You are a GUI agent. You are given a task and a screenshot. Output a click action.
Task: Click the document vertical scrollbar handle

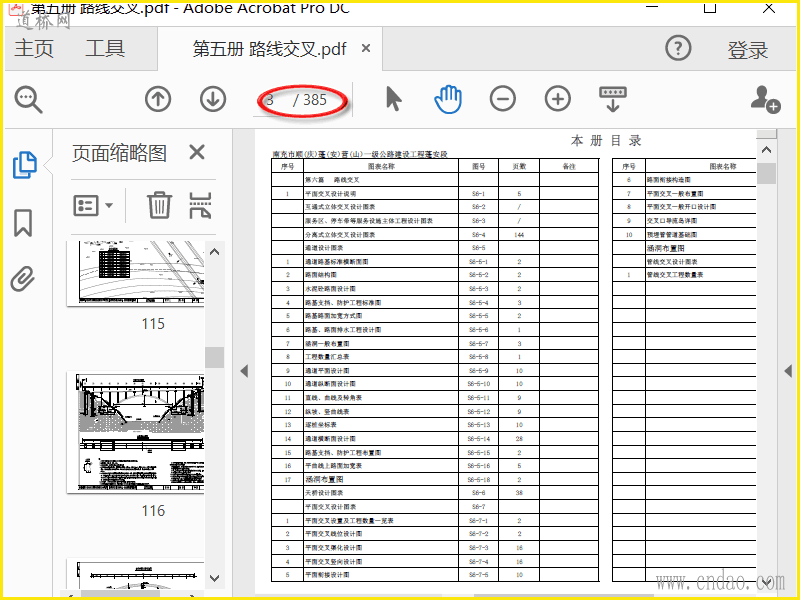[766, 173]
